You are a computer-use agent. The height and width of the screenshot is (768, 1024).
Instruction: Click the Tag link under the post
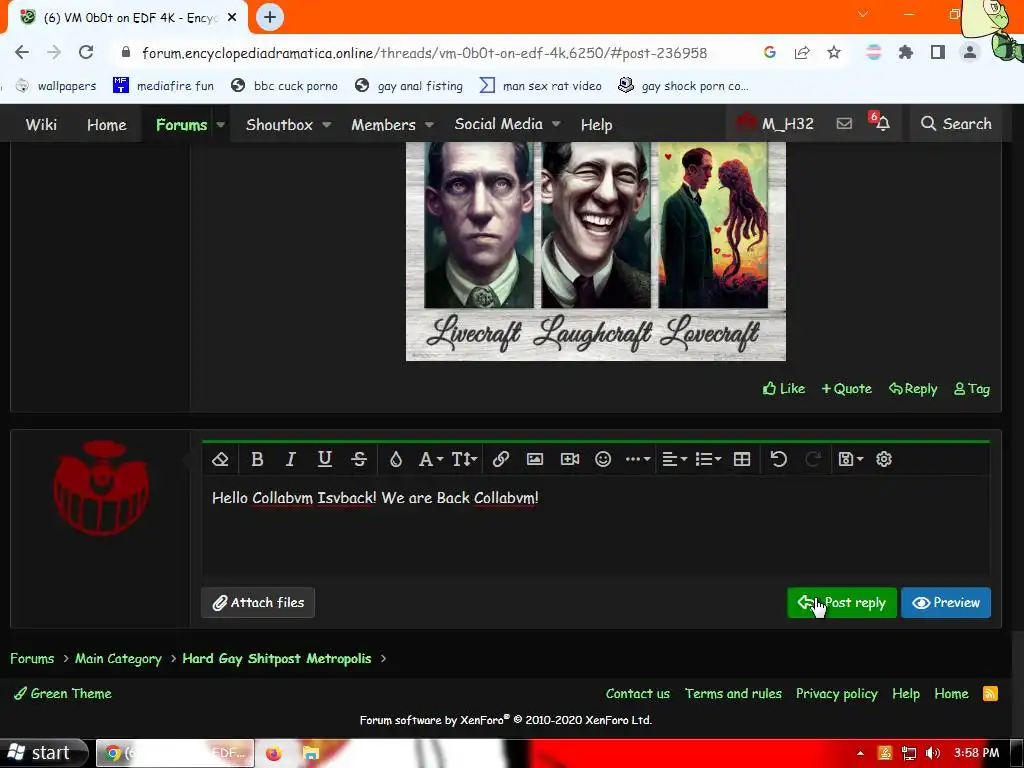pos(972,389)
